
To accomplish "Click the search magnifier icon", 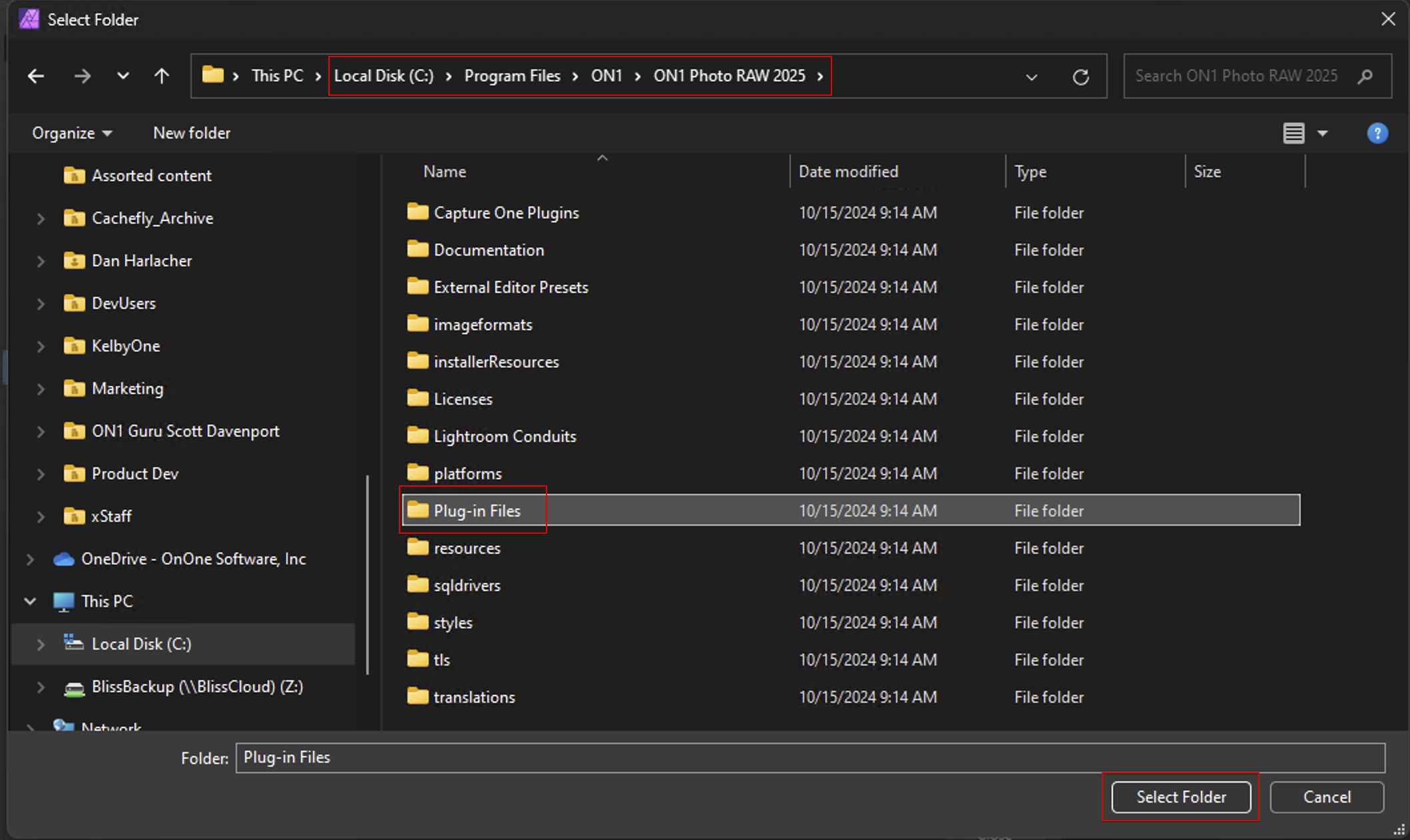I will click(x=1365, y=77).
